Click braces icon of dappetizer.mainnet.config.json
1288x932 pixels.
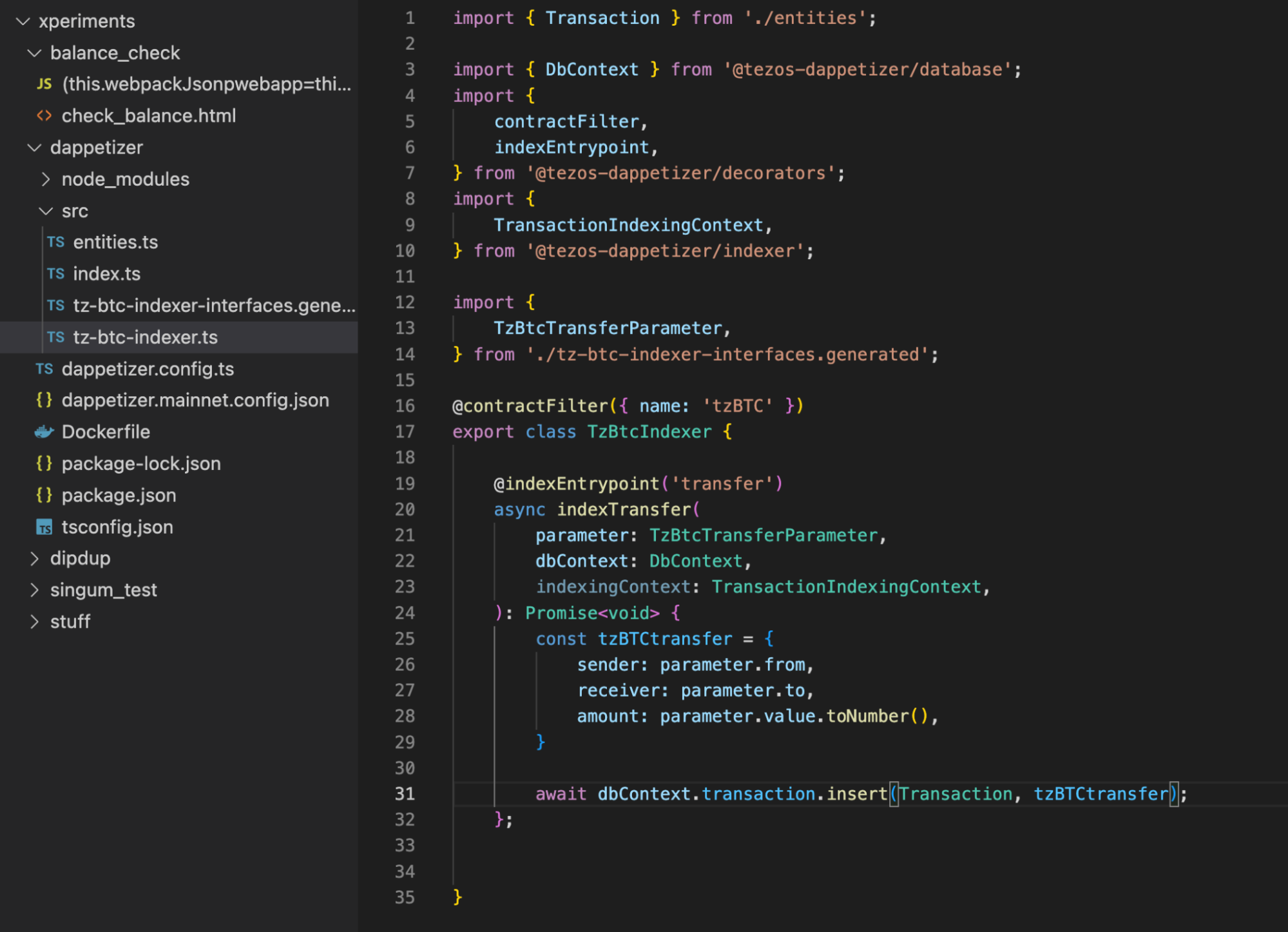click(x=44, y=400)
